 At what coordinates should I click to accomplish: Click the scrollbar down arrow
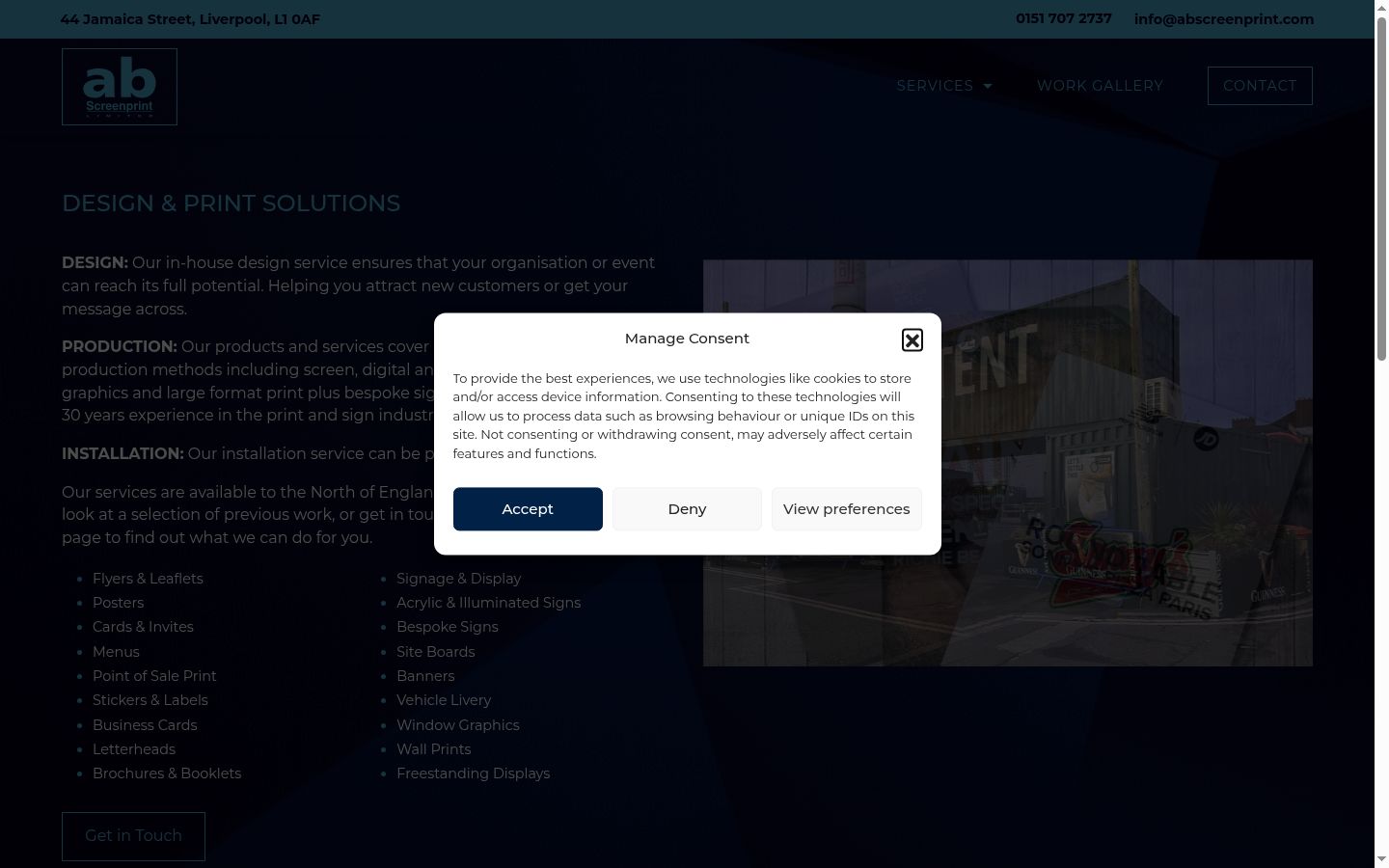(x=1381, y=859)
